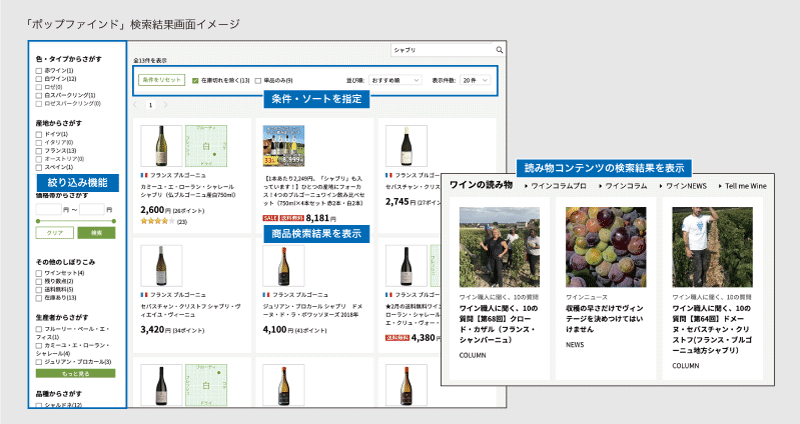800x424 pixels.
Task: Open the 2,745円 wine bottle image
Action: [x=406, y=146]
